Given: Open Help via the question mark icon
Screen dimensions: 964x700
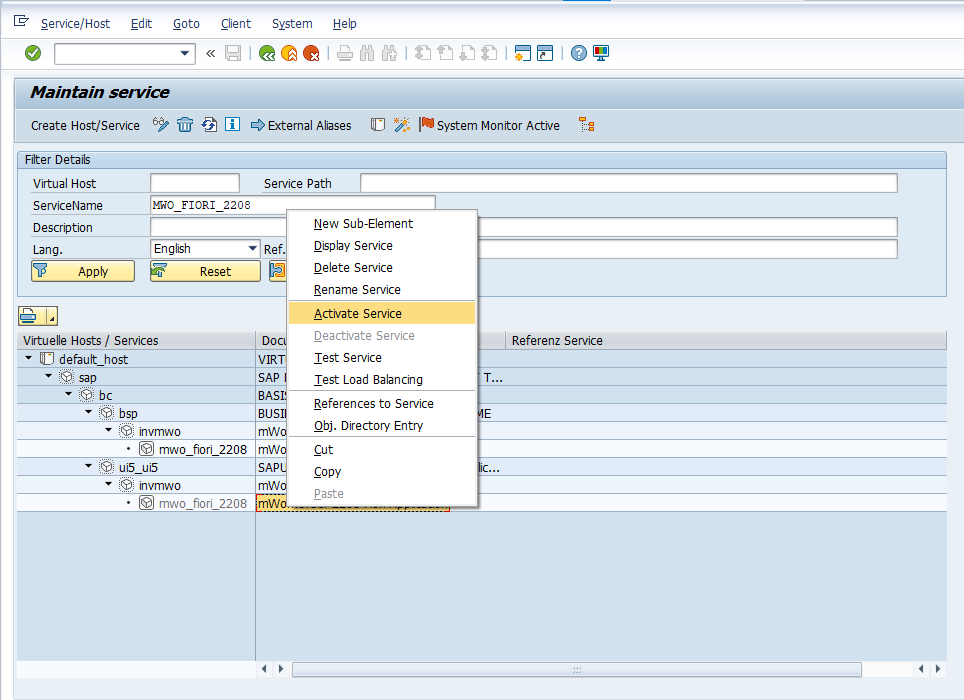Looking at the screenshot, I should (578, 53).
